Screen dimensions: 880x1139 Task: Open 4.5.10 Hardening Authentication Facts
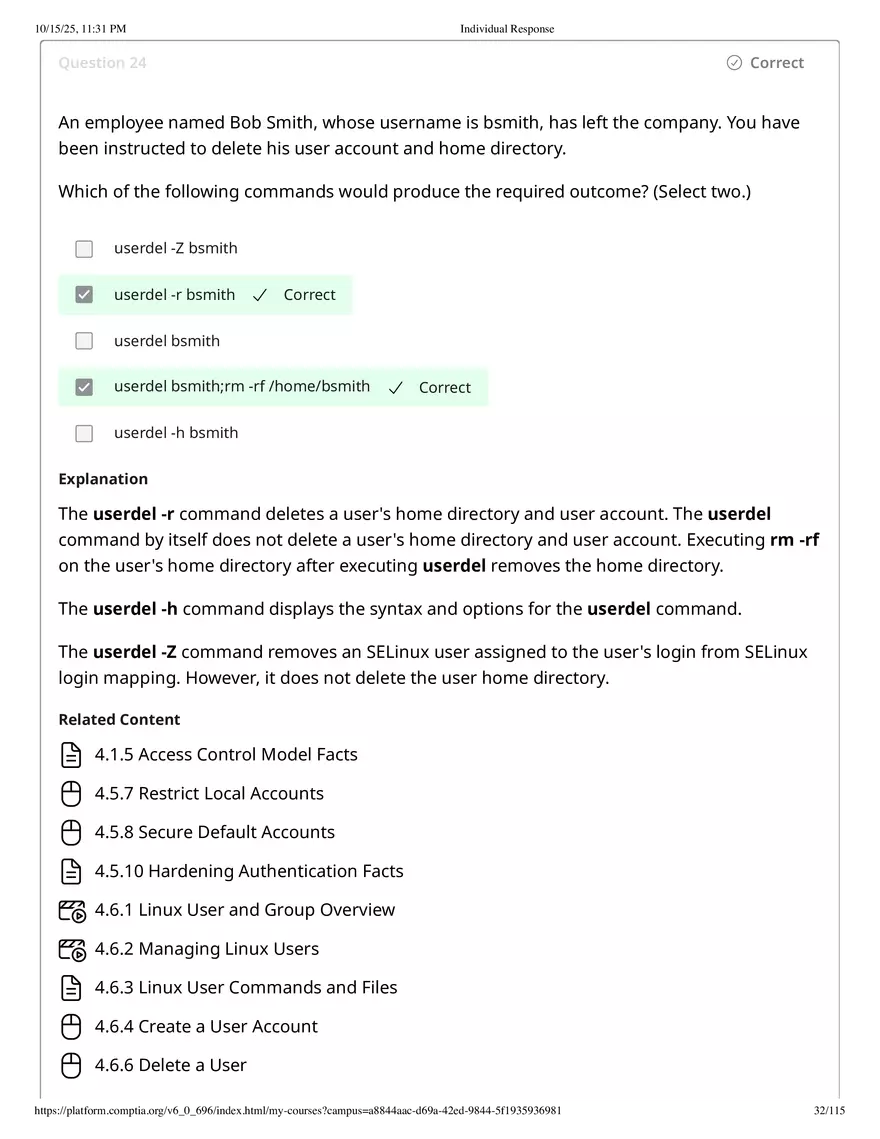[250, 871]
